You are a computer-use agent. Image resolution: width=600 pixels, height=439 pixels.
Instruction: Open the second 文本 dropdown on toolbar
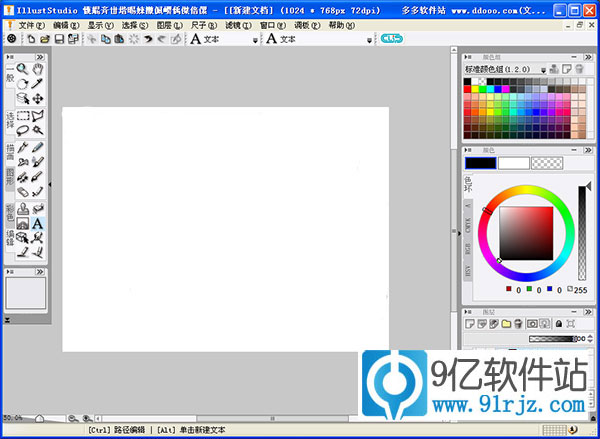point(369,40)
